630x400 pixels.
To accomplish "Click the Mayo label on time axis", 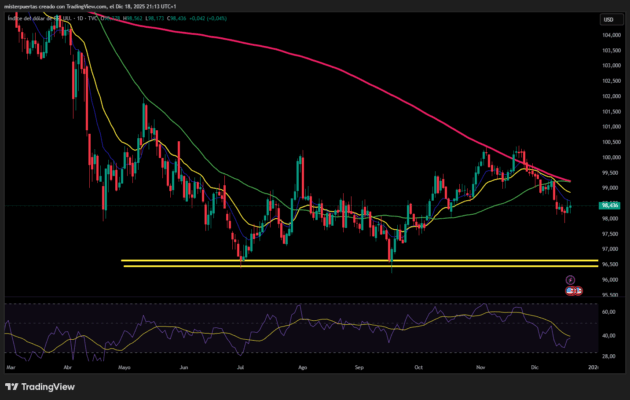I will click(x=125, y=368).
